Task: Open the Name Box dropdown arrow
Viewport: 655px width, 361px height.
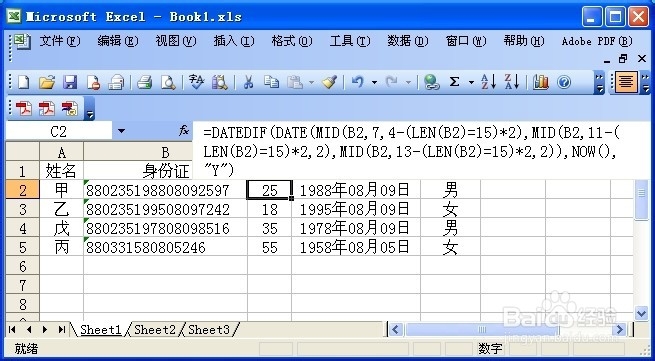Action: 121,131
